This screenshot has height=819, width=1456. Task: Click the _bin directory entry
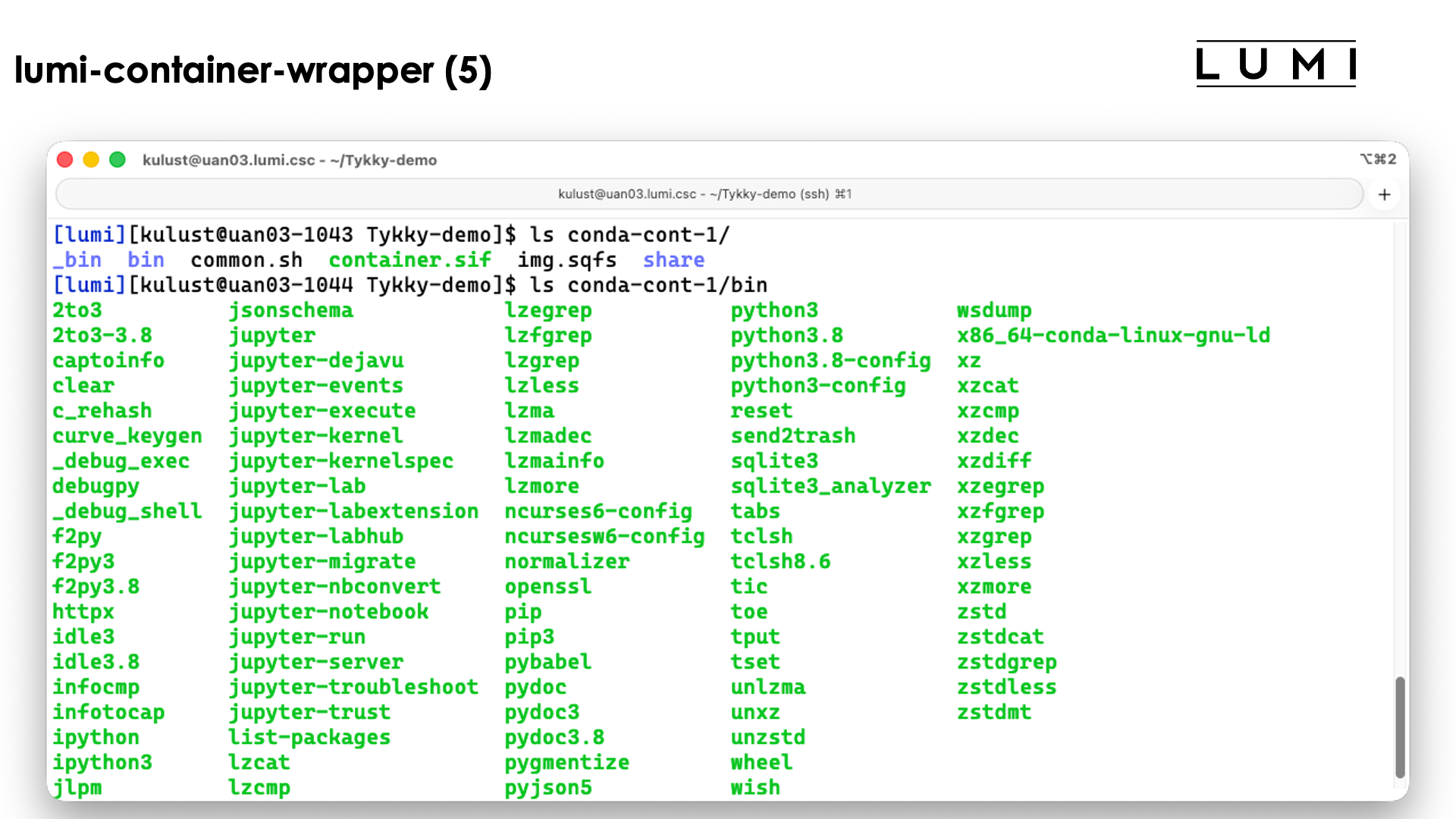(x=77, y=259)
